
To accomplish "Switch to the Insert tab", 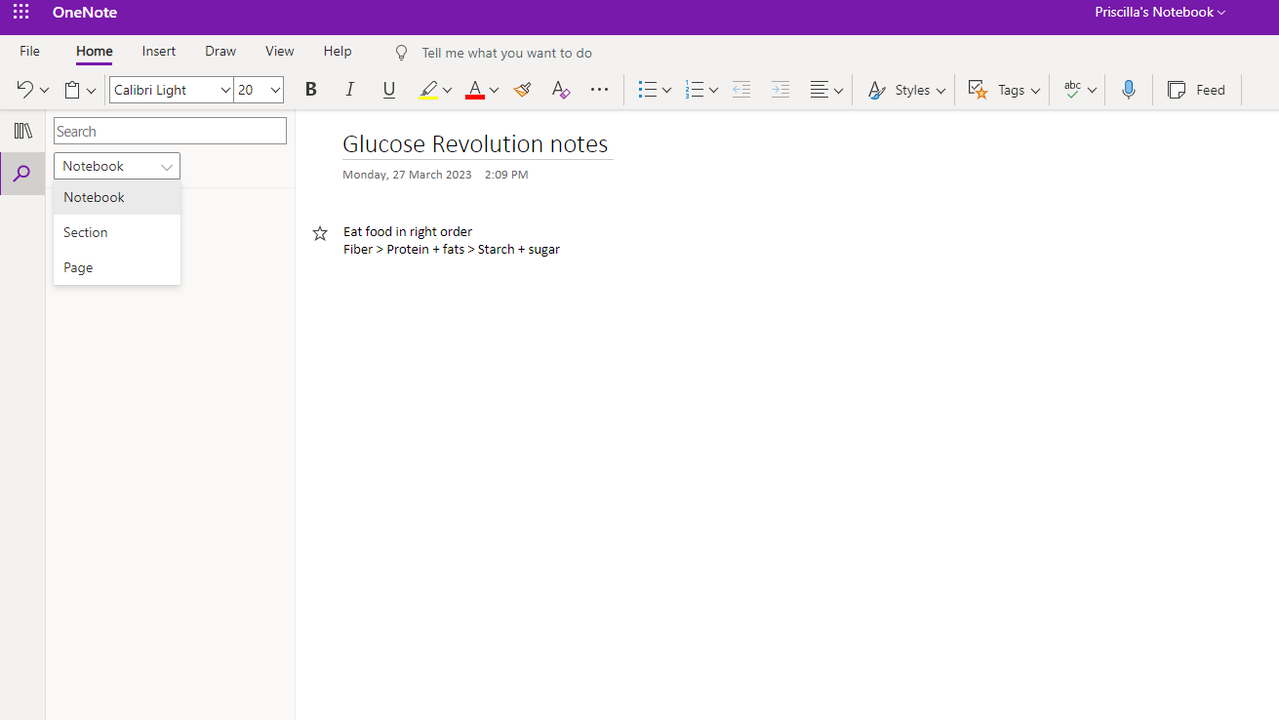I will tap(159, 51).
